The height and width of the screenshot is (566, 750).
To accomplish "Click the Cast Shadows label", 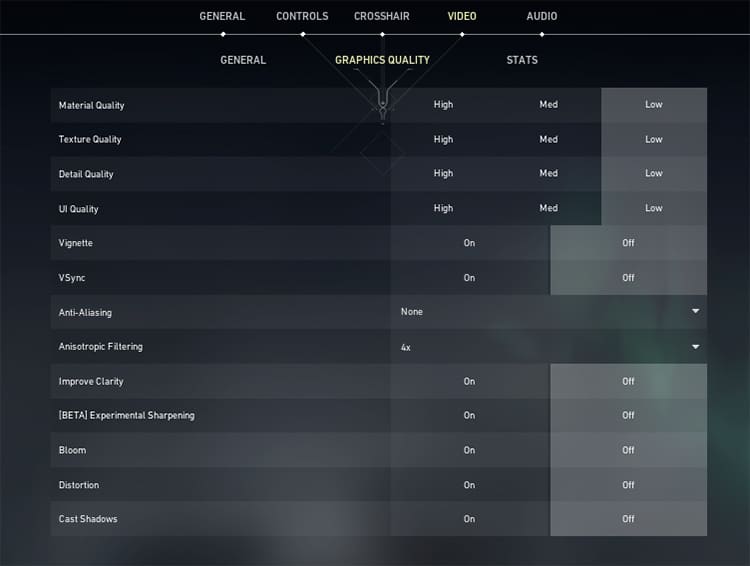I will click(x=88, y=519).
